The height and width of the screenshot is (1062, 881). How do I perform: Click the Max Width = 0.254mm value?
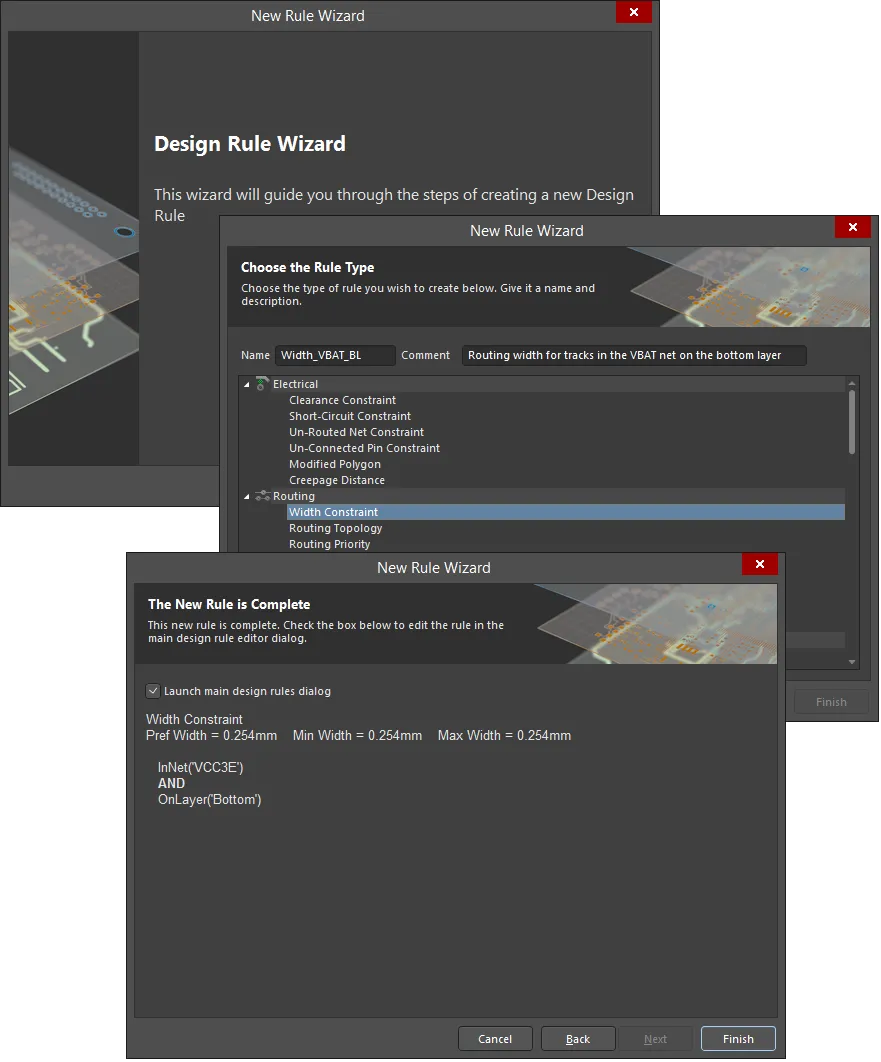coord(504,736)
